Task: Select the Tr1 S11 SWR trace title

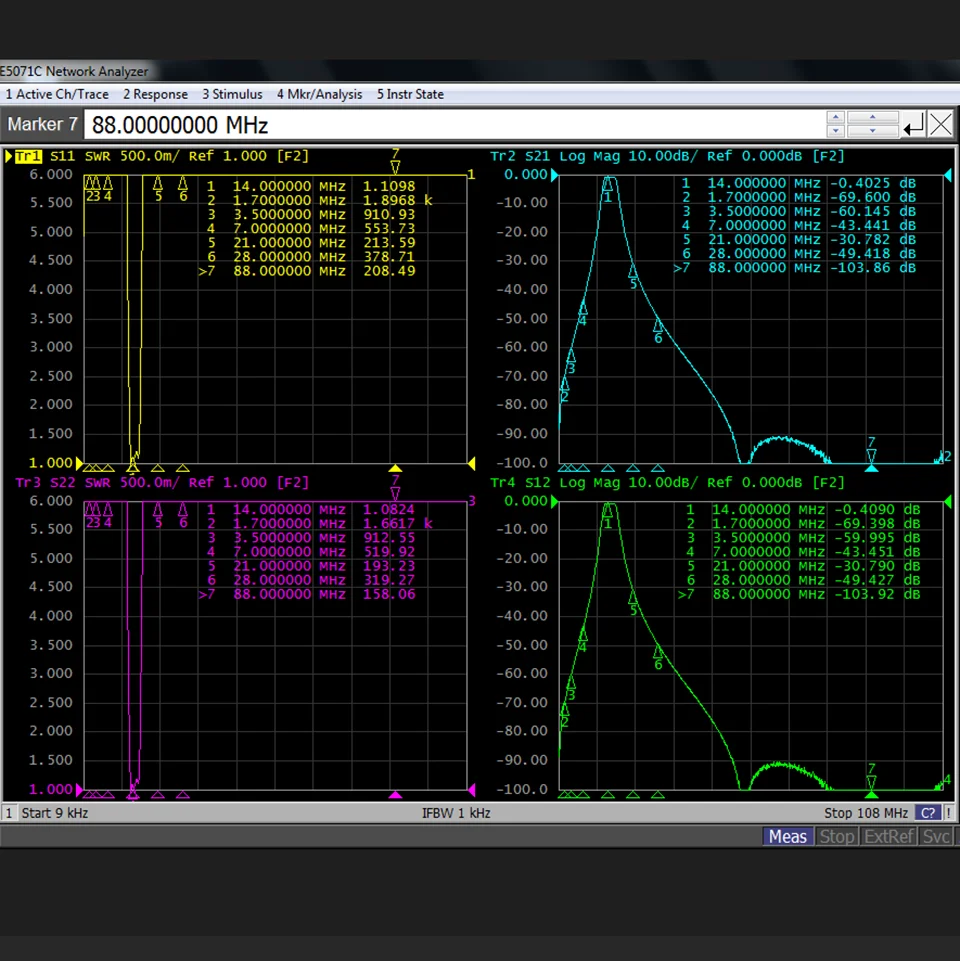Action: (x=162, y=156)
